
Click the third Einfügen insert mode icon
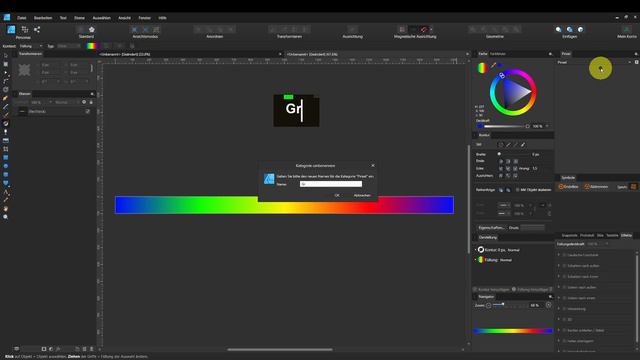click(x=580, y=29)
